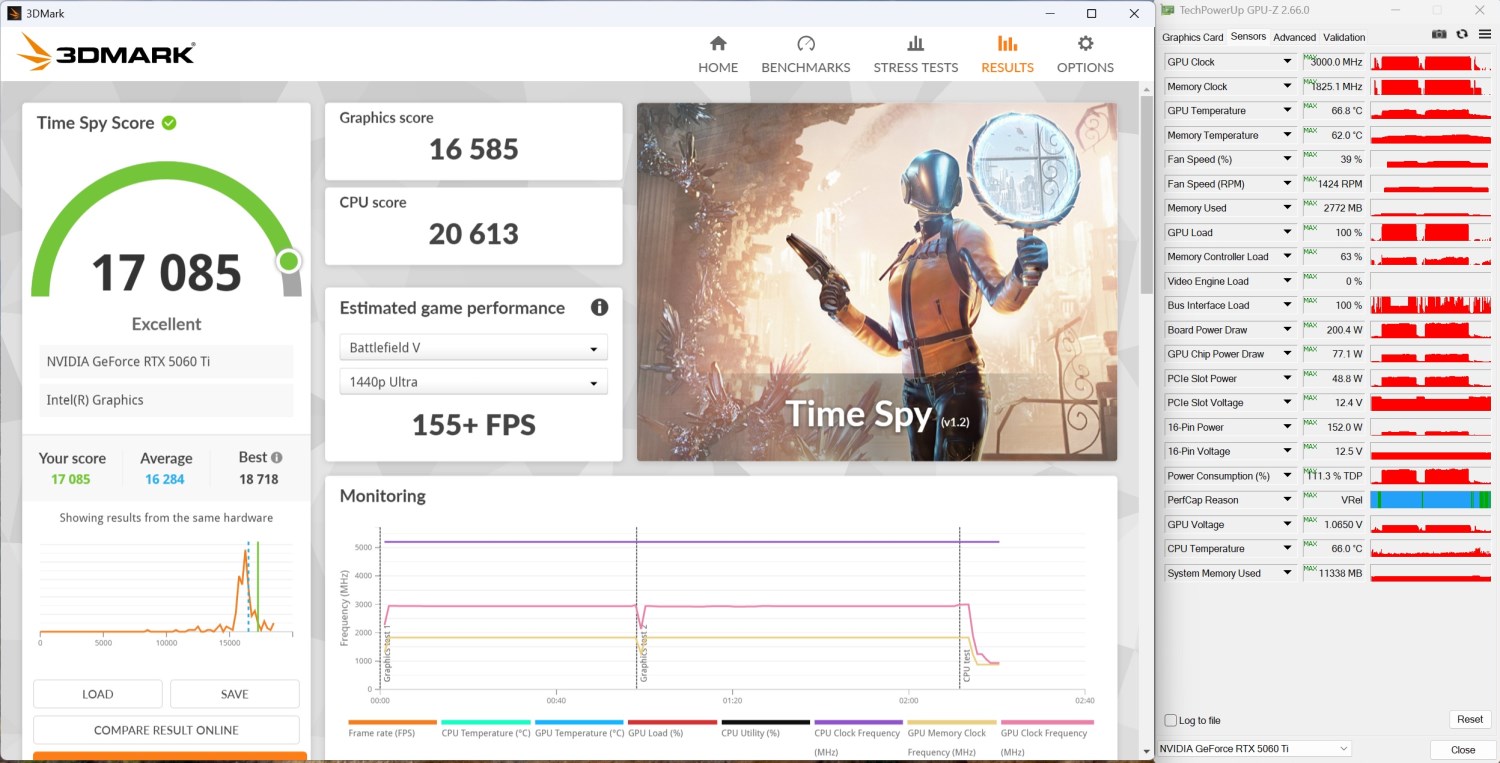The image size is (1500, 763).
Task: Open the GPU Temperature sensor dropdown arrow
Action: tap(1287, 111)
